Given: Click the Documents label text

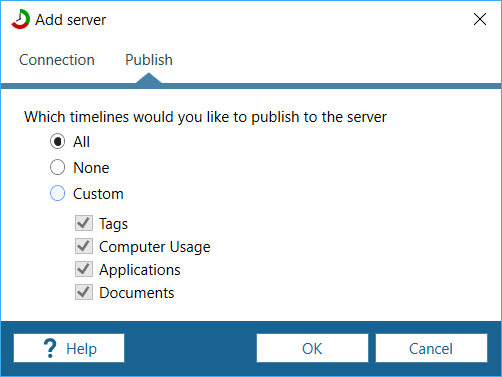Looking at the screenshot, I should coord(137,293).
